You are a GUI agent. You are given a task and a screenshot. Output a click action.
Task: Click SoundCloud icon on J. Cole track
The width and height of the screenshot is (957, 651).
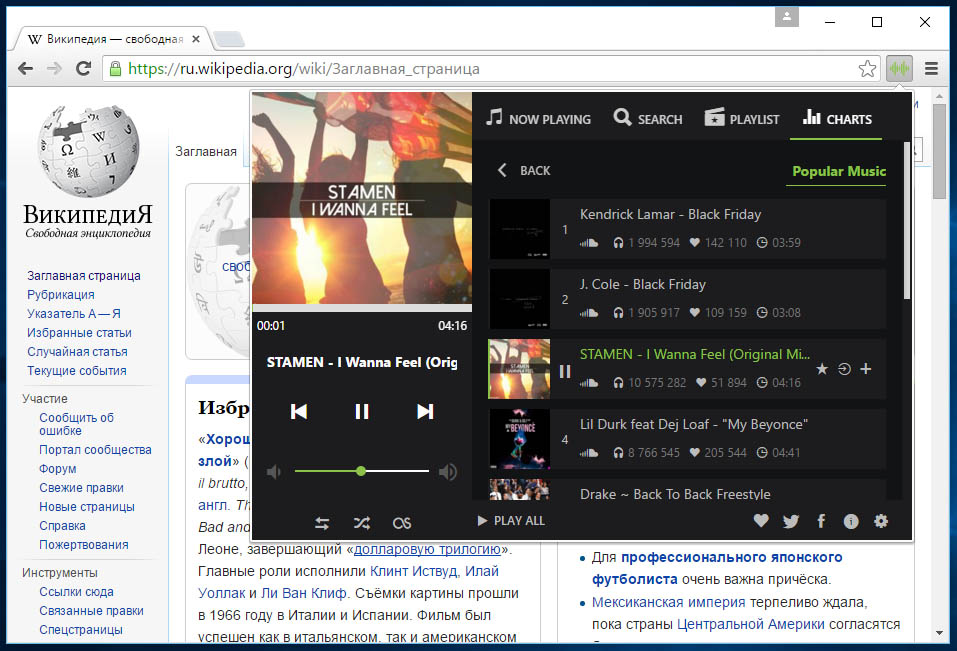589,313
